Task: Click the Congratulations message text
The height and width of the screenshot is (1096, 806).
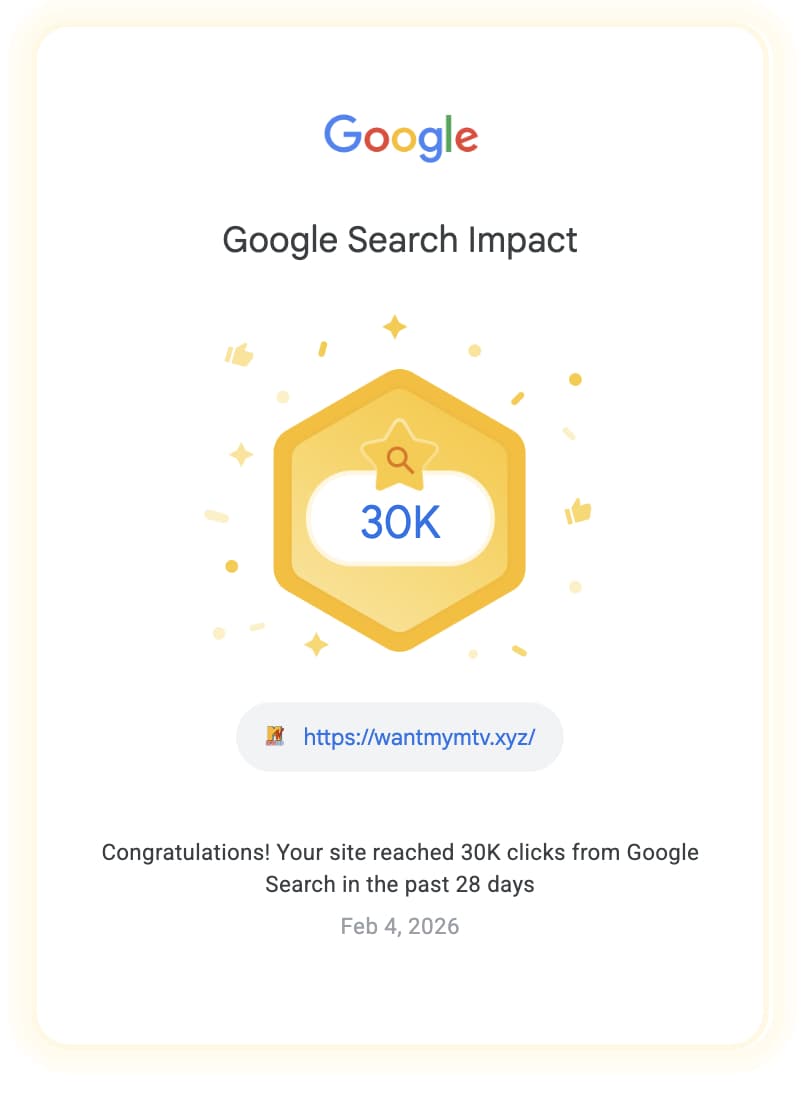Action: pos(400,869)
